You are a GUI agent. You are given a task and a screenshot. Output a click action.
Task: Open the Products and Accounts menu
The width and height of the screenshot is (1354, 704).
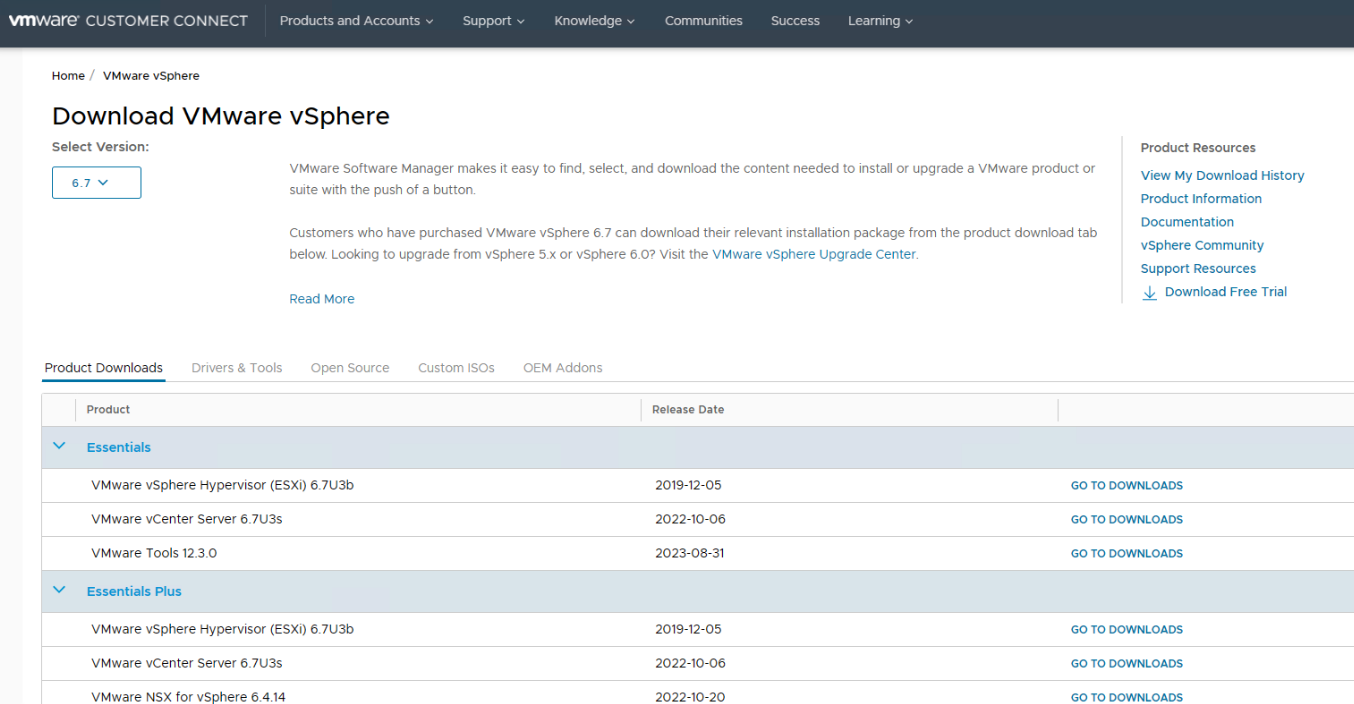[x=356, y=21]
